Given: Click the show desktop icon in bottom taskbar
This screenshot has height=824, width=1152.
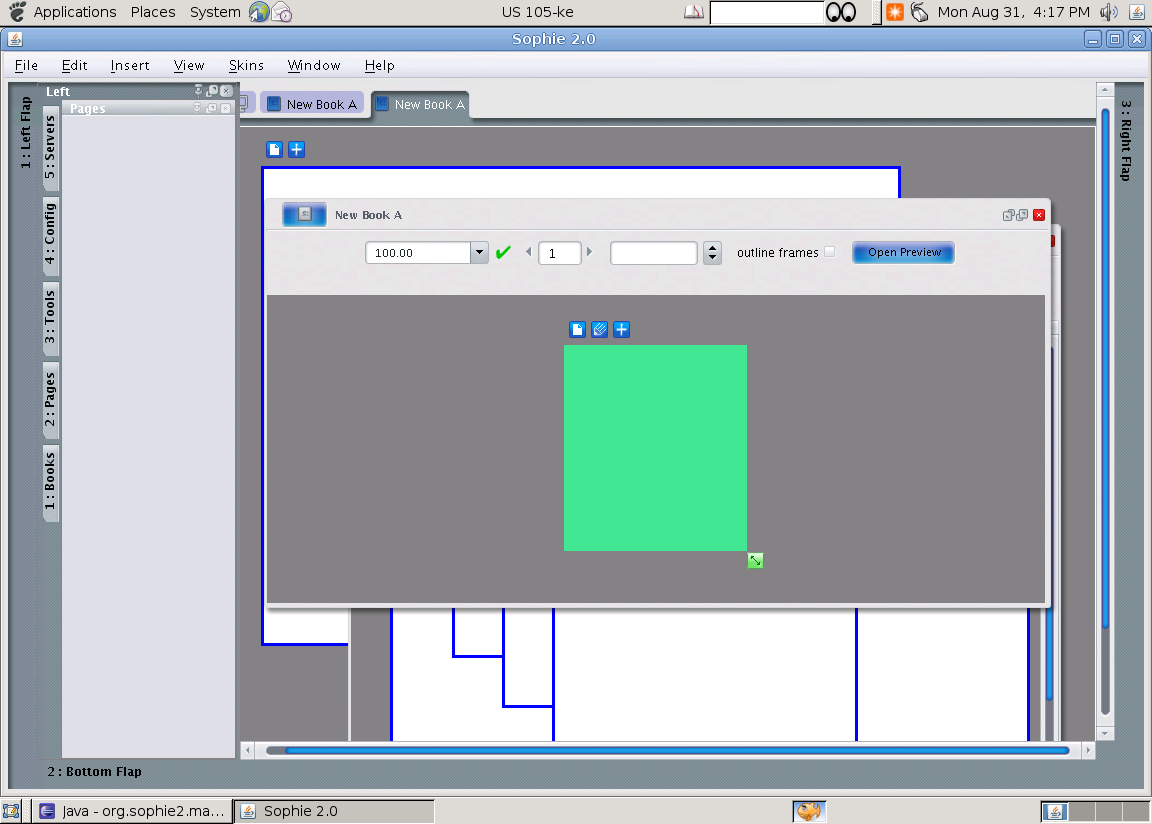Looking at the screenshot, I should (x=11, y=811).
